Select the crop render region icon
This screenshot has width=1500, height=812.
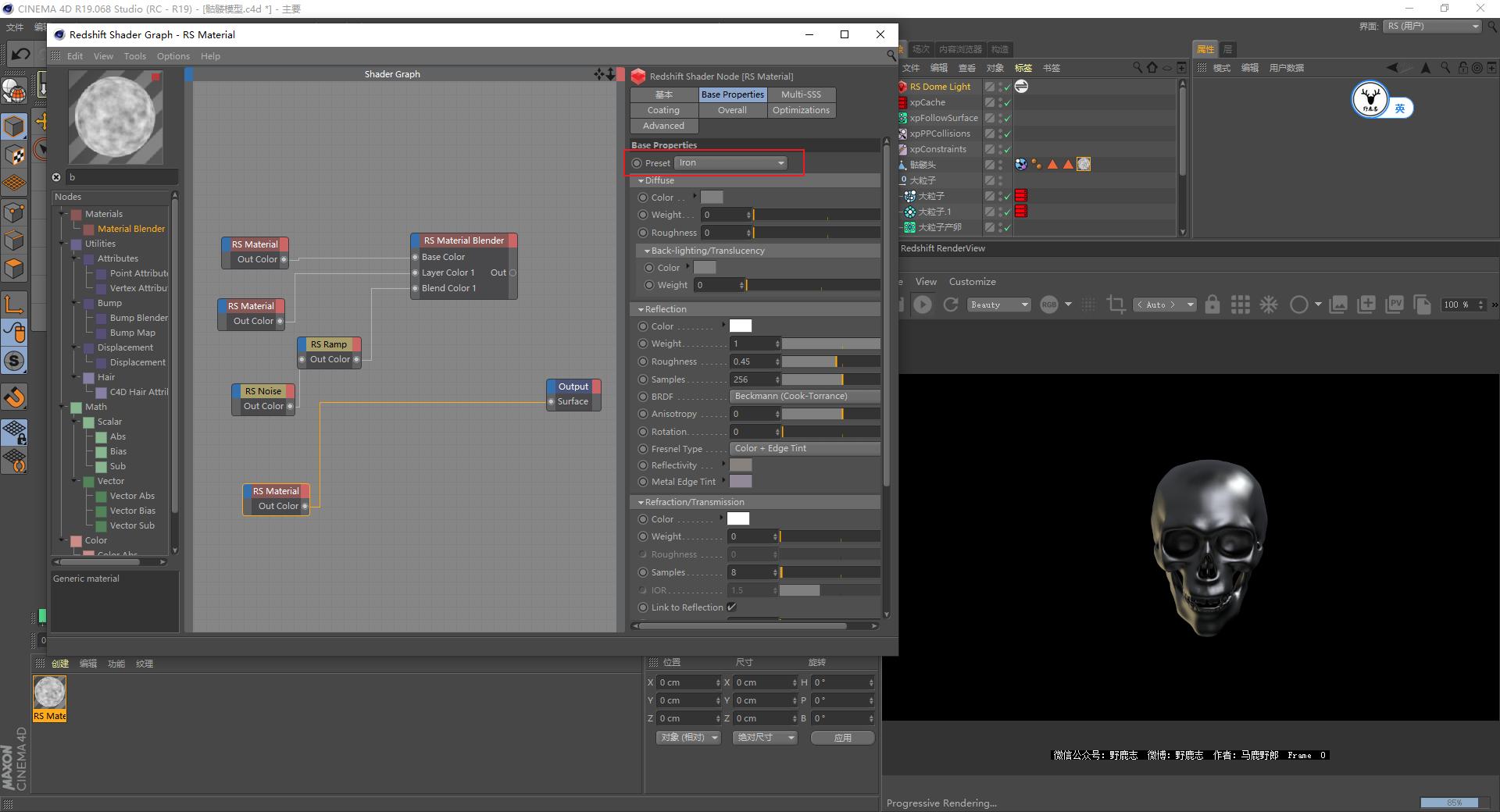click(1116, 304)
